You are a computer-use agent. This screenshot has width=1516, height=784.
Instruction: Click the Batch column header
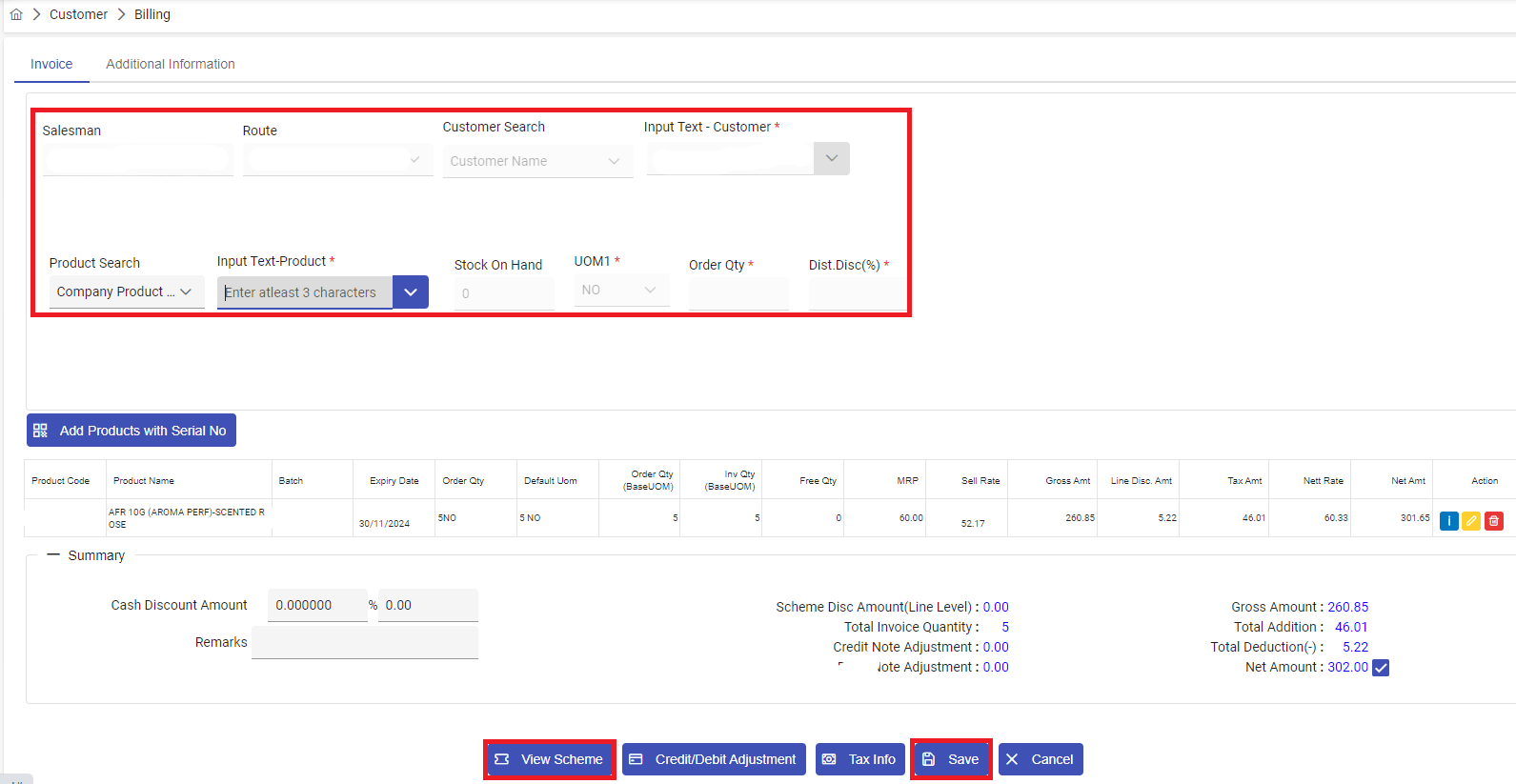(291, 481)
